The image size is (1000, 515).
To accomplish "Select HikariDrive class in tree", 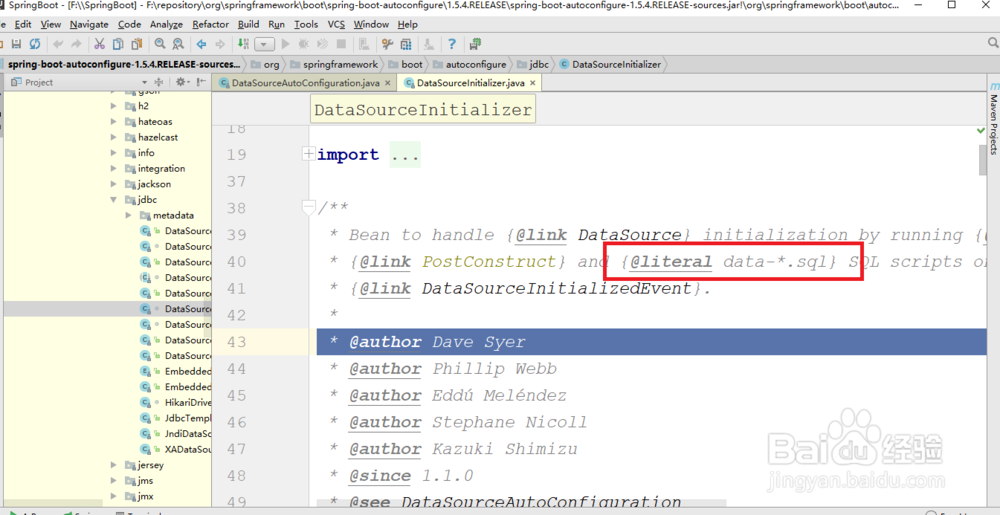I will tap(188, 402).
